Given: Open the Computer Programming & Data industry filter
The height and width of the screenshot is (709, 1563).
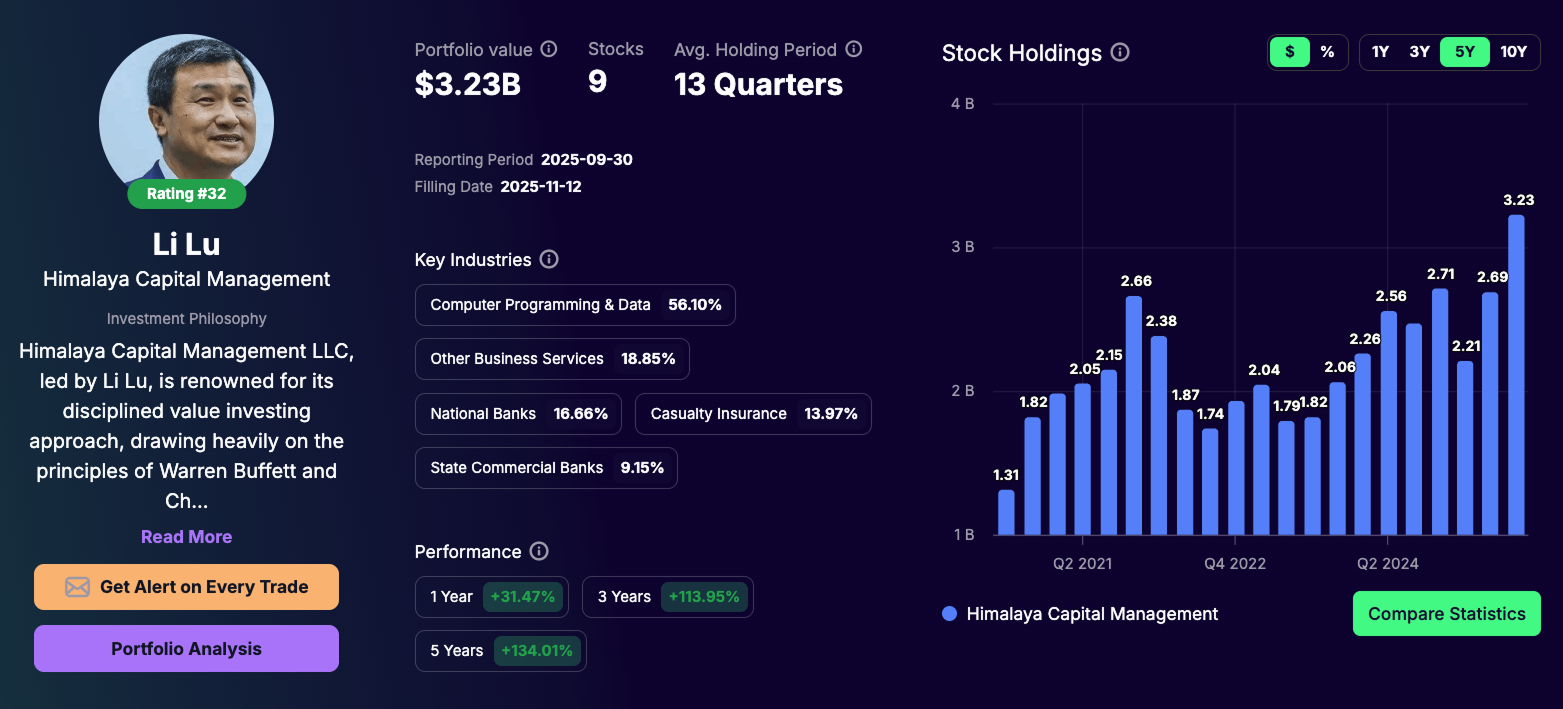Looking at the screenshot, I should pyautogui.click(x=575, y=305).
